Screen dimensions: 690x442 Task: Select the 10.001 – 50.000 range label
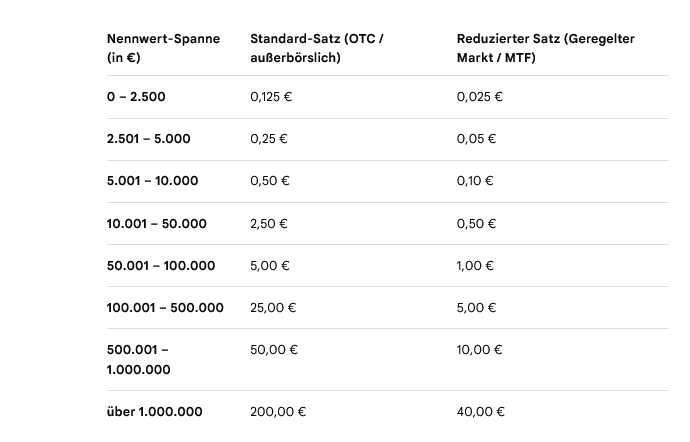click(x=157, y=224)
